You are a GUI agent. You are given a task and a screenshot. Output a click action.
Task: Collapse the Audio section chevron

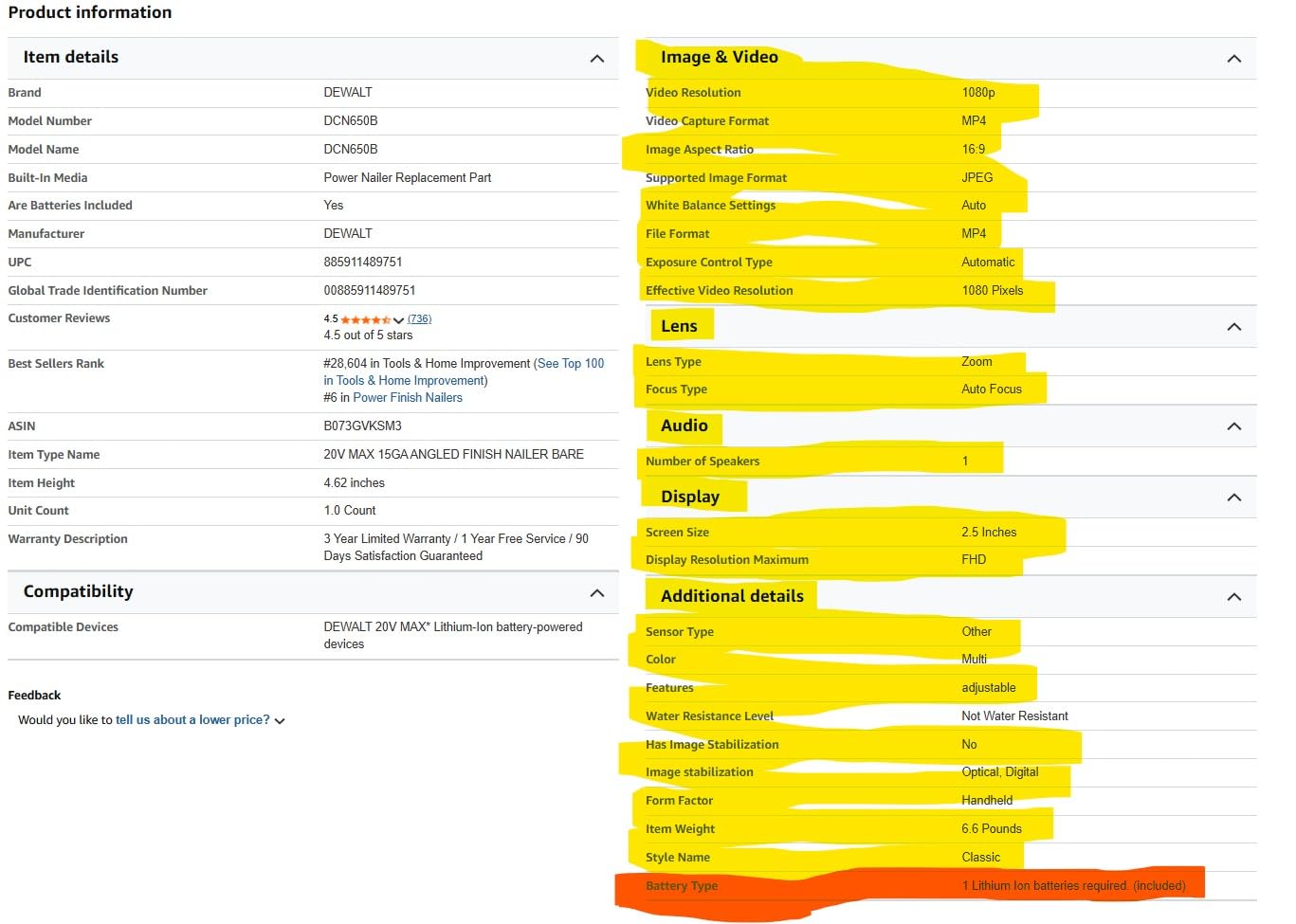coord(1234,426)
